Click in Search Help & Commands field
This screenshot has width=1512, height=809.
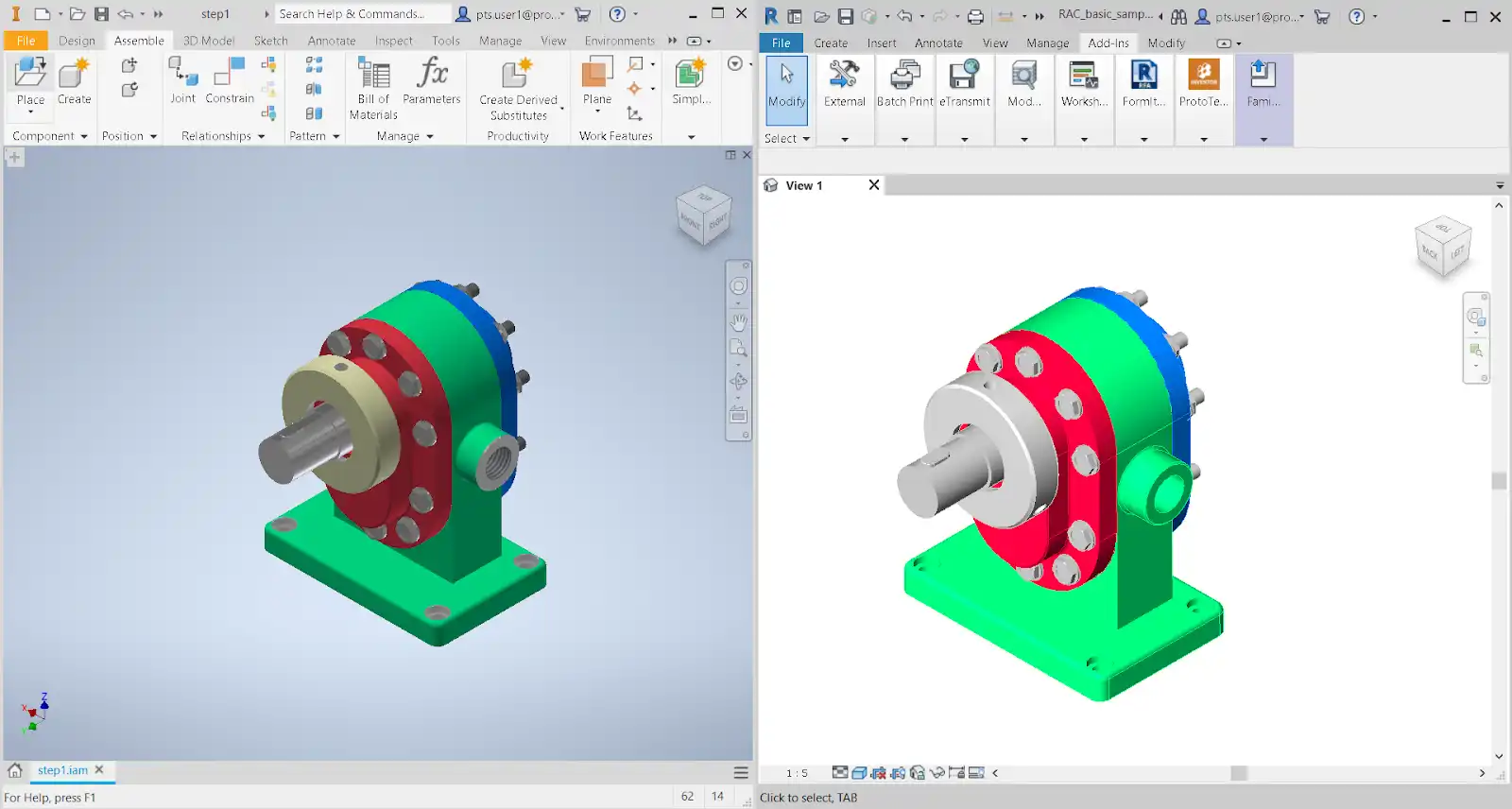click(359, 14)
